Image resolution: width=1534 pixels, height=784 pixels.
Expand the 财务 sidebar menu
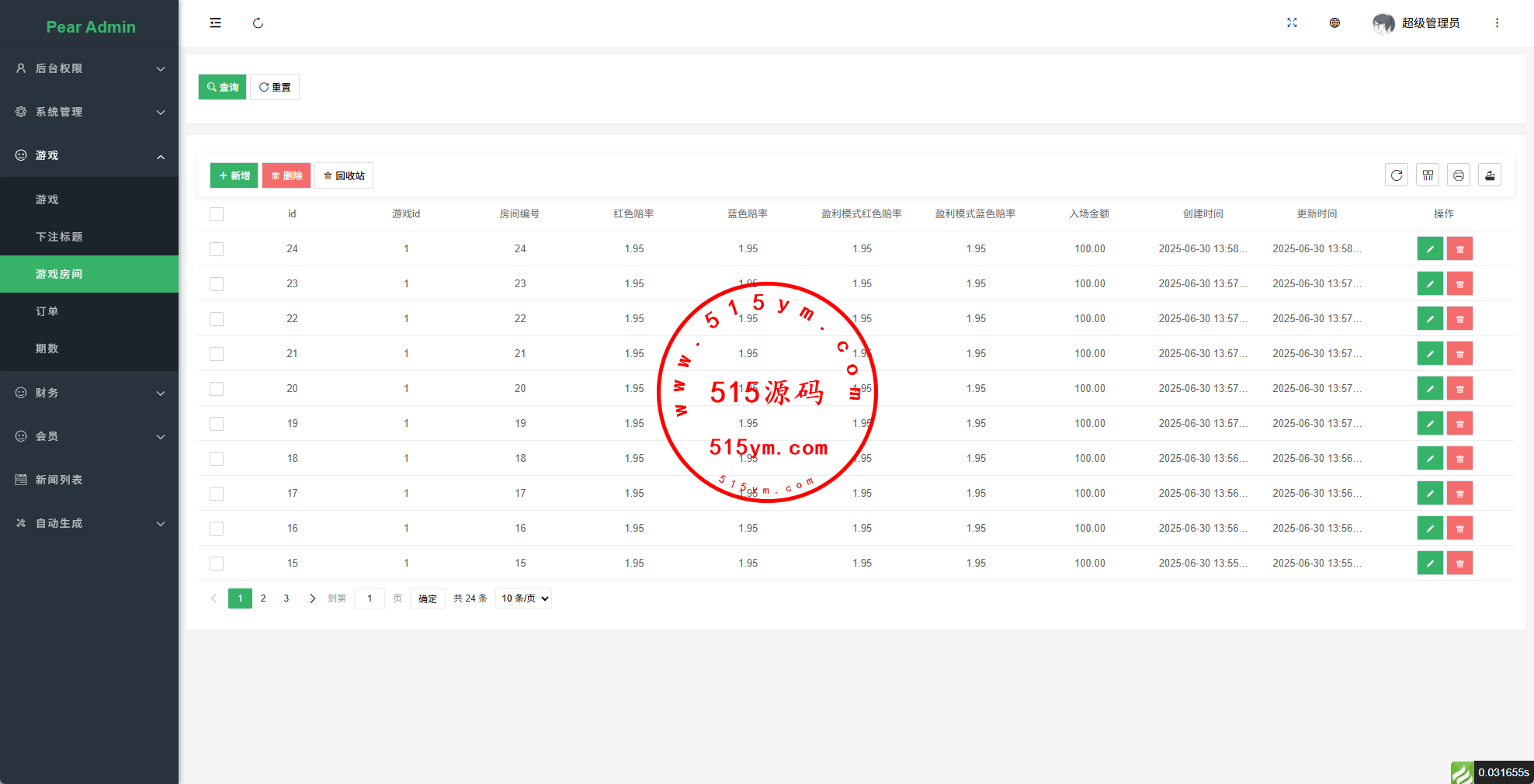[x=89, y=393]
